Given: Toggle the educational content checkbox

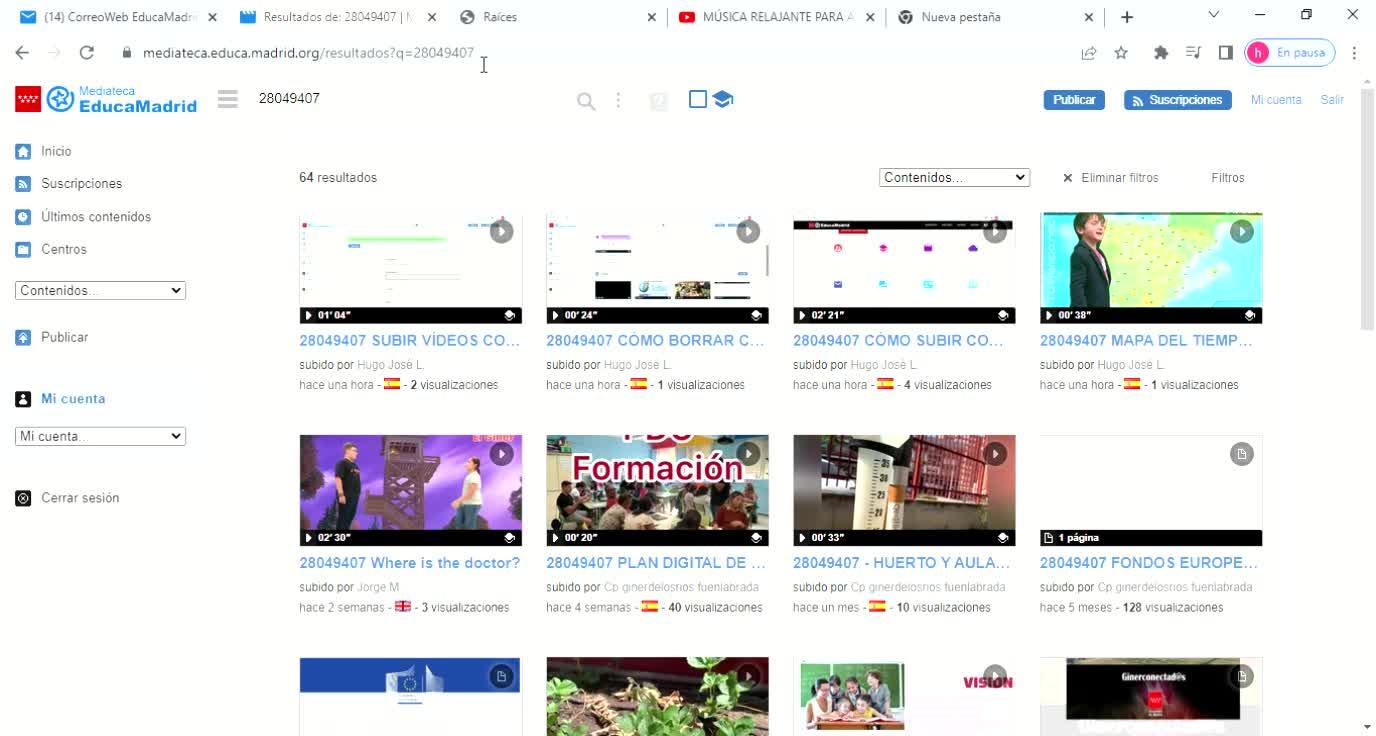Looking at the screenshot, I should click(x=698, y=99).
